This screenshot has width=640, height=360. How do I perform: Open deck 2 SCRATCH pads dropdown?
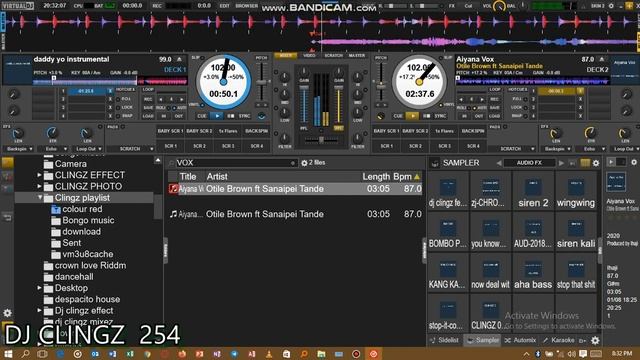click(x=512, y=149)
